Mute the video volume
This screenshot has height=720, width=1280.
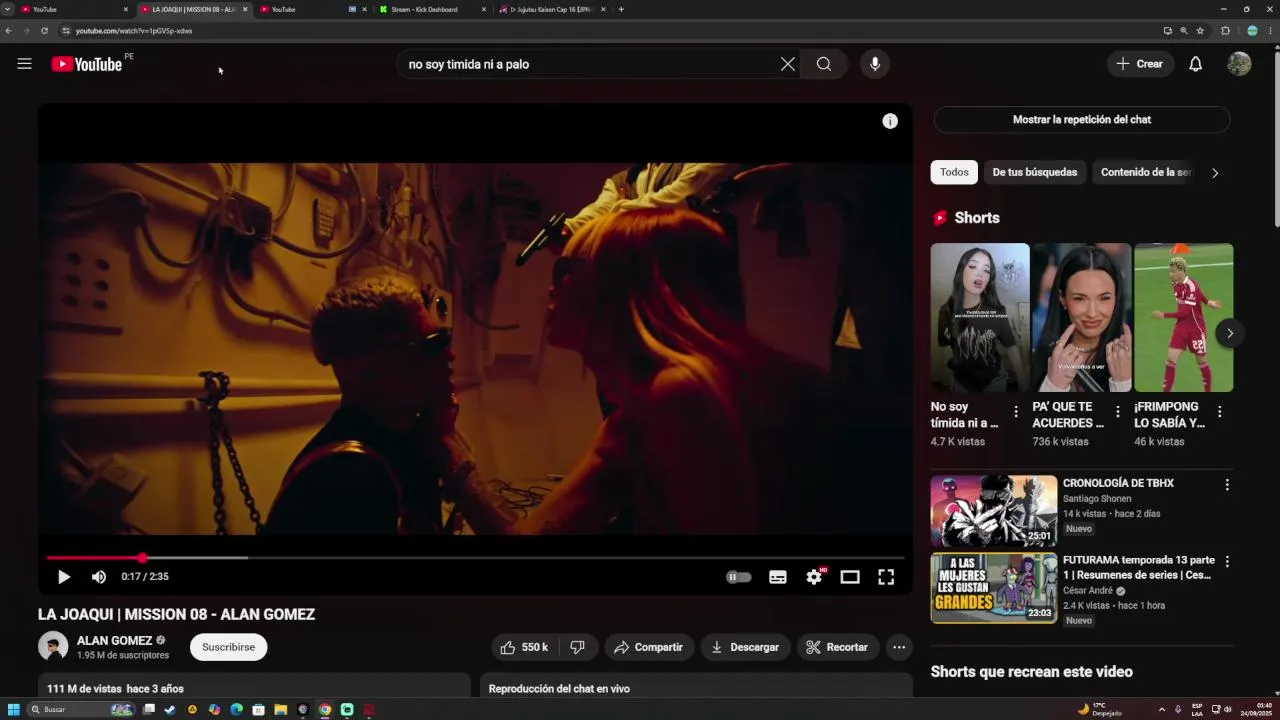99,577
